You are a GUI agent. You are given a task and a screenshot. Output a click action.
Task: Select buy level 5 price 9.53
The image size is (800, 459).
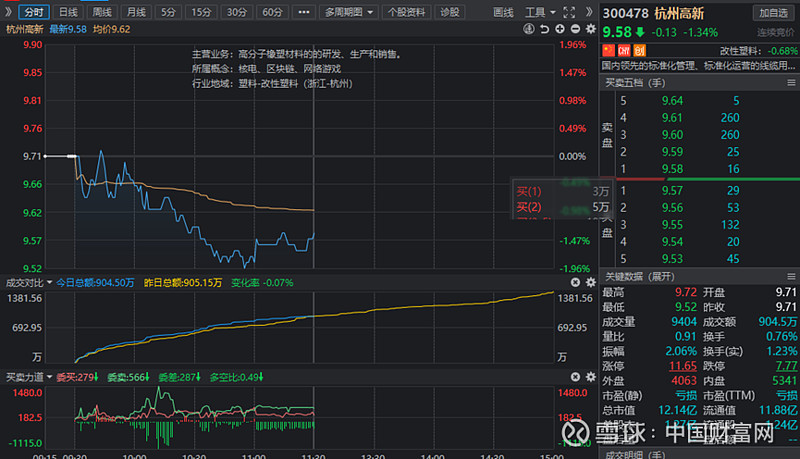[x=672, y=259]
